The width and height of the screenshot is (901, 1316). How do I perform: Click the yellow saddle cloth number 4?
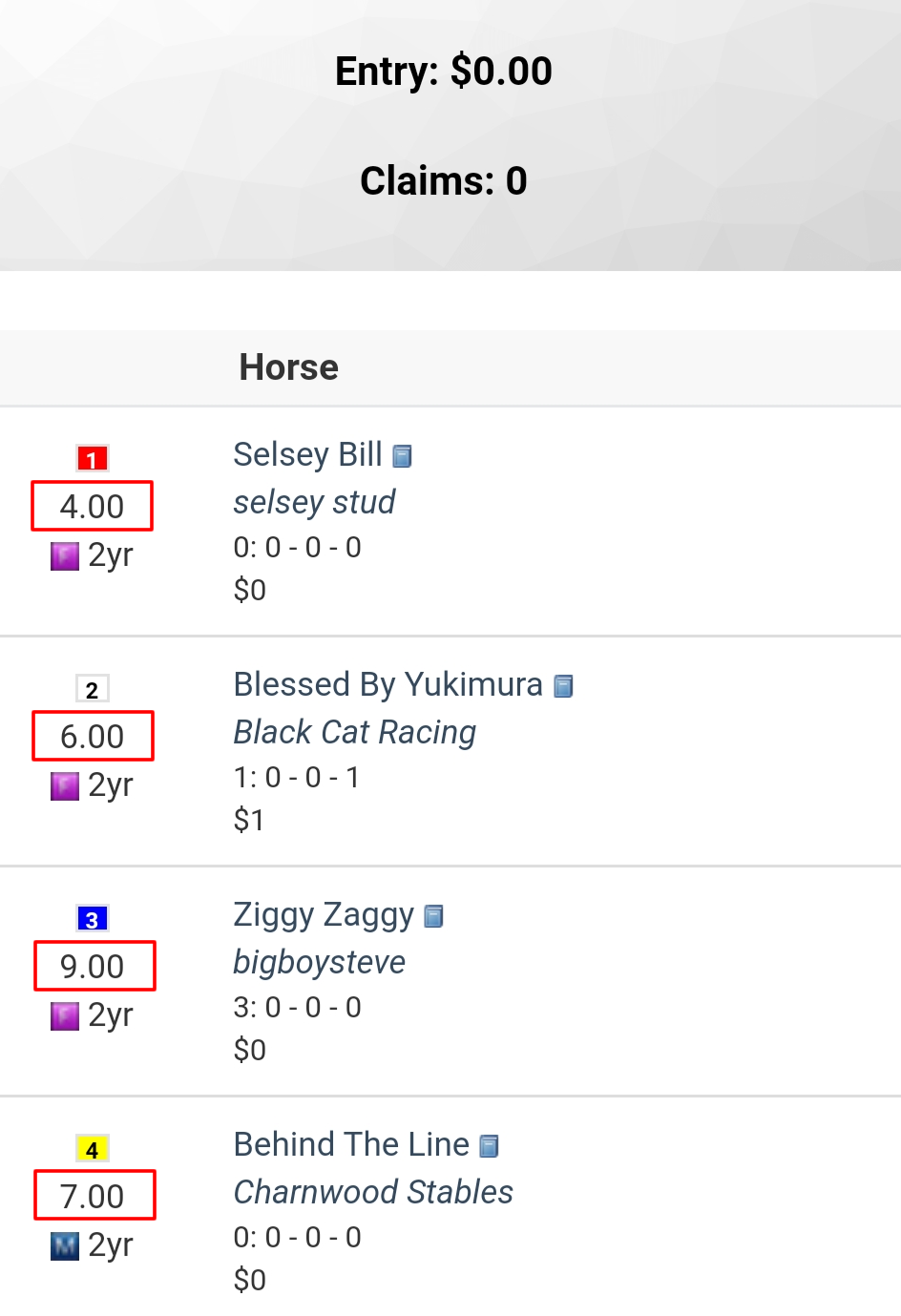click(93, 1149)
